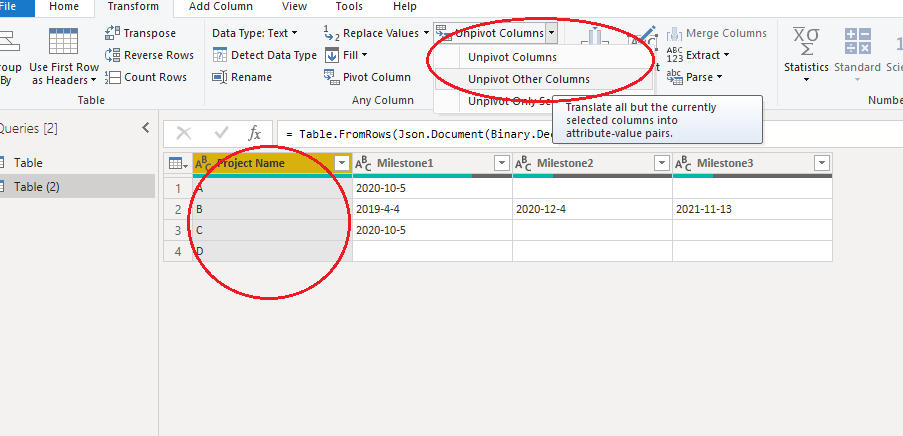Click the Extract ABC 123 icon
The image size is (903, 436).
pos(674,55)
